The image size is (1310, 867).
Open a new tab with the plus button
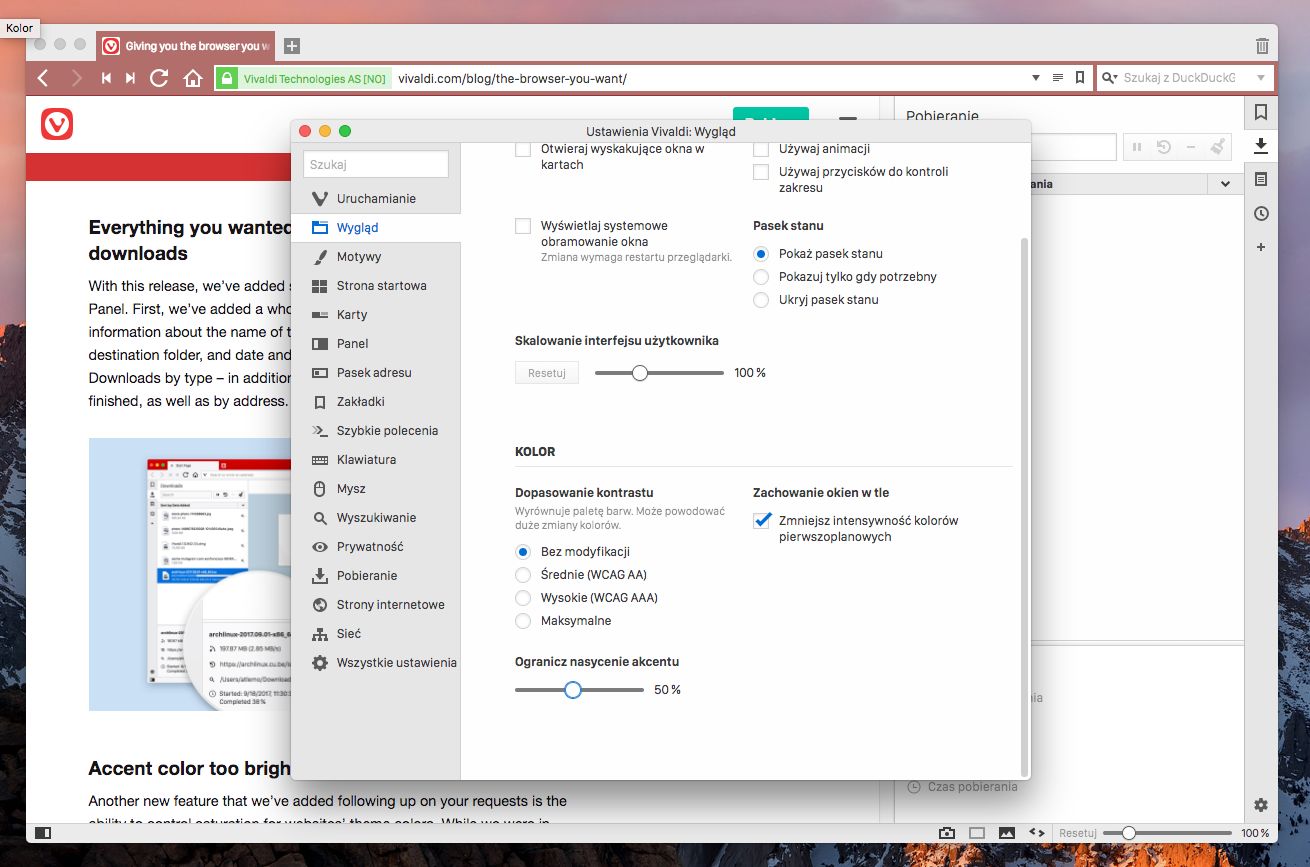pyautogui.click(x=292, y=46)
